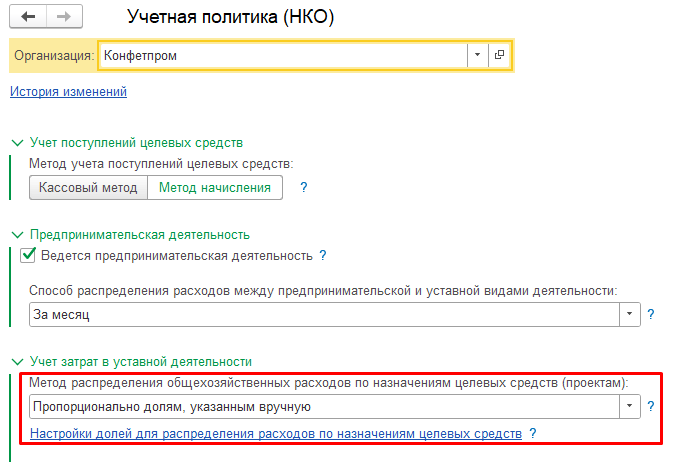Open the История изменений link
This screenshot has height=462, width=678.
68,92
